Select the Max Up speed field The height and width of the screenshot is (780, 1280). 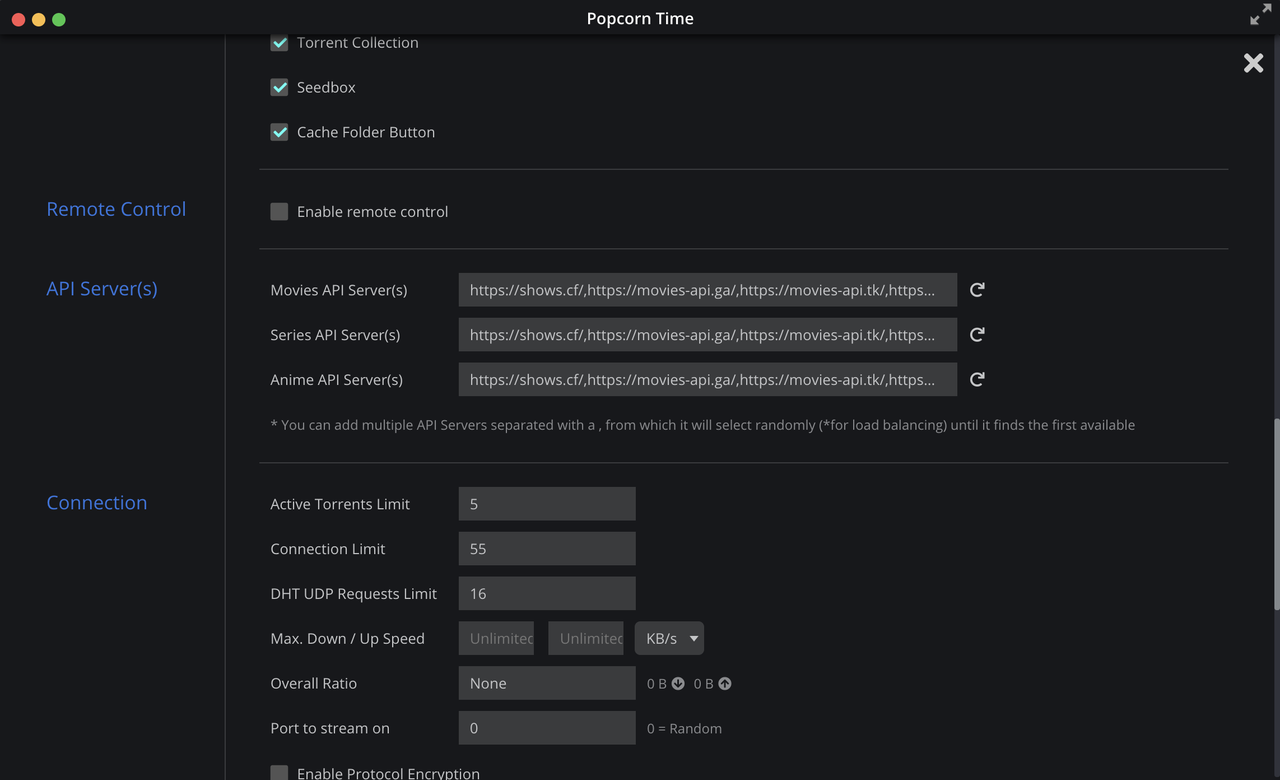[585, 638]
